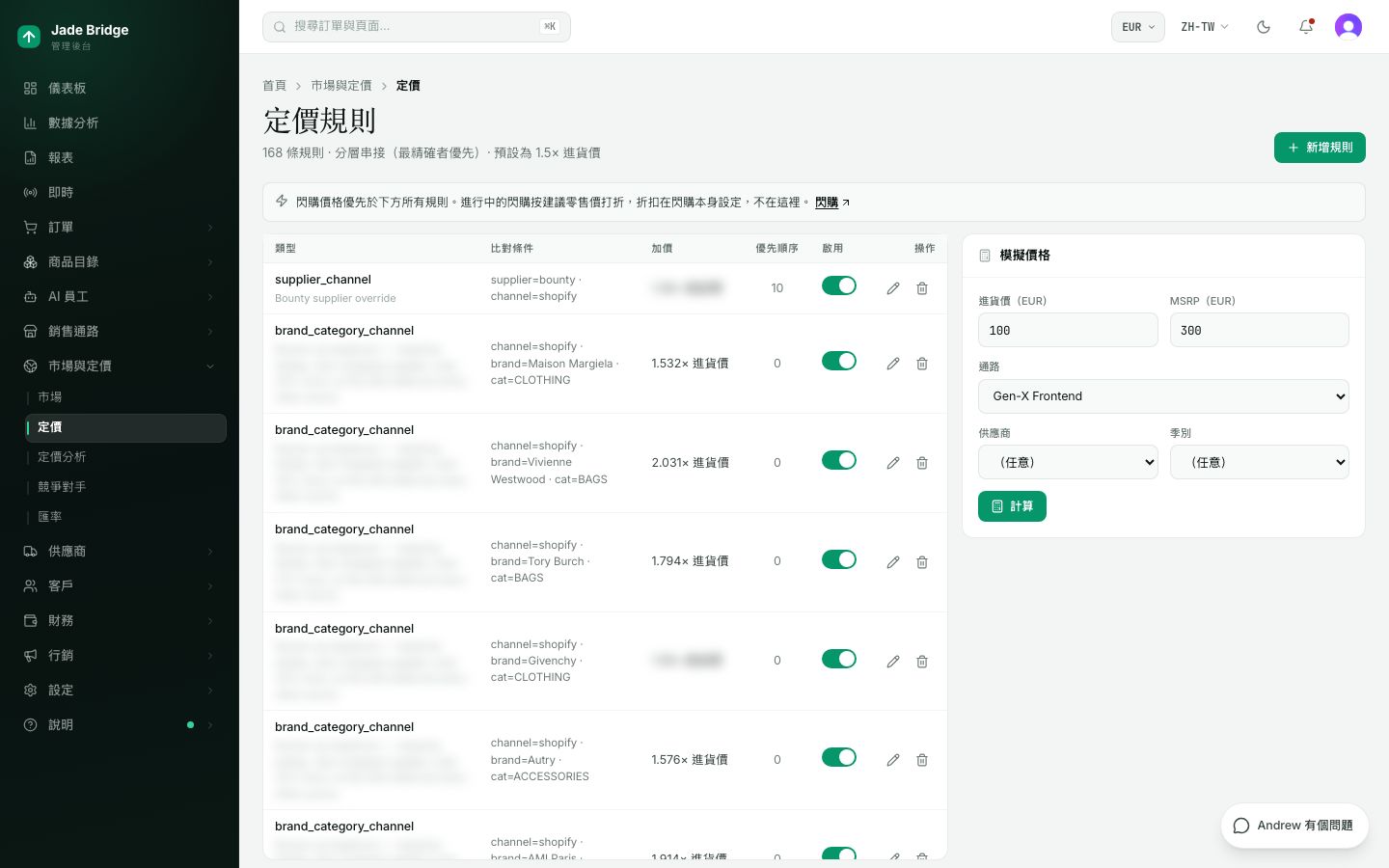Open the user avatar menu
Viewport: 1389px width, 868px height.
tap(1348, 27)
